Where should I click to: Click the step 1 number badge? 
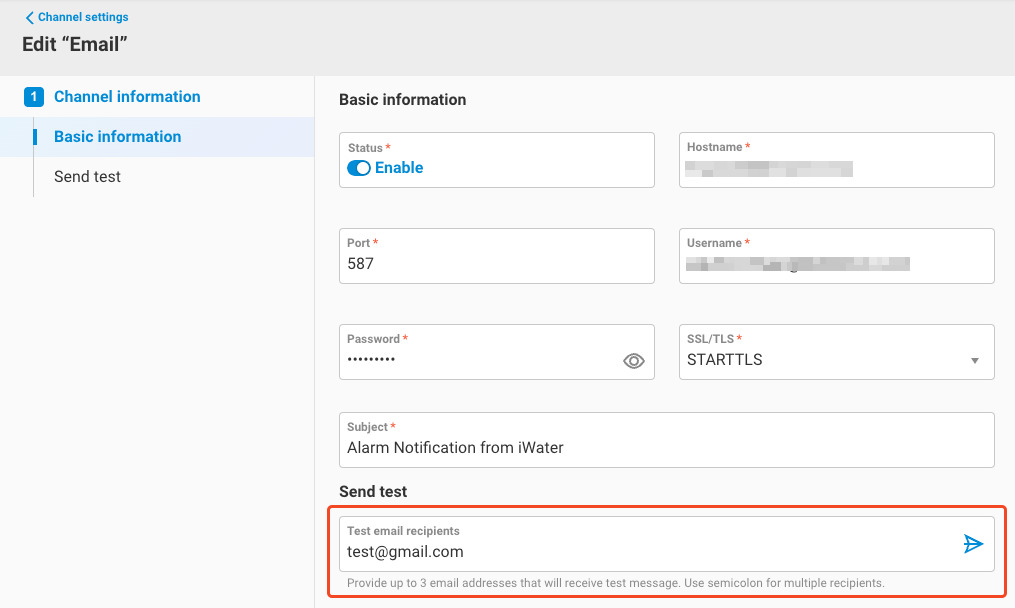click(x=34, y=97)
